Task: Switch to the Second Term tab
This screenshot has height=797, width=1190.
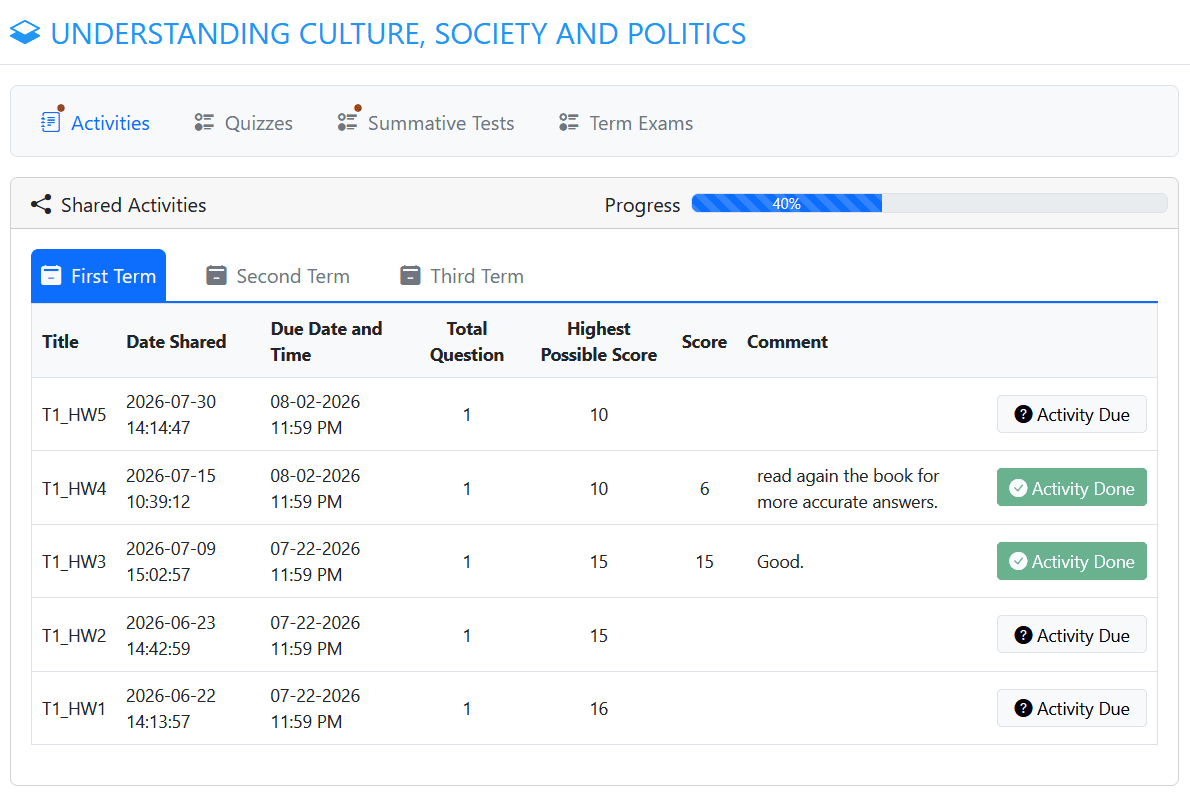Action: pos(278,276)
